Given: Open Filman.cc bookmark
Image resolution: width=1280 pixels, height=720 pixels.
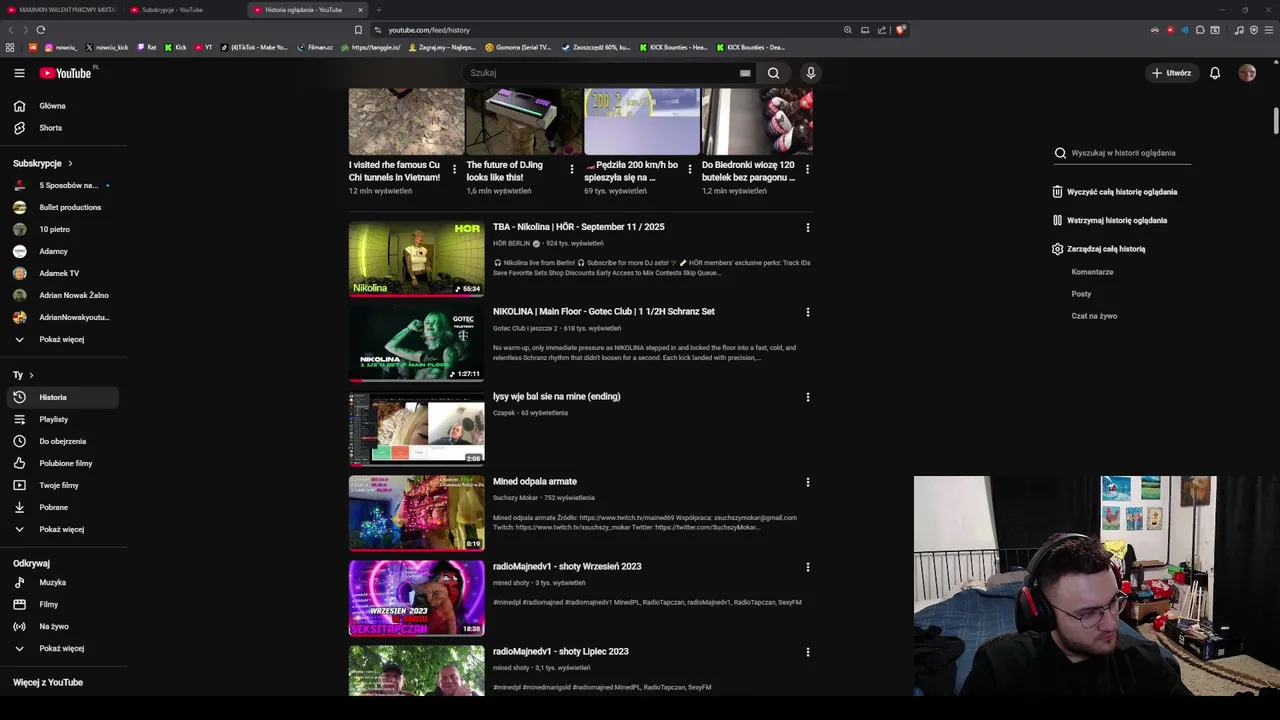Looking at the screenshot, I should (315, 47).
